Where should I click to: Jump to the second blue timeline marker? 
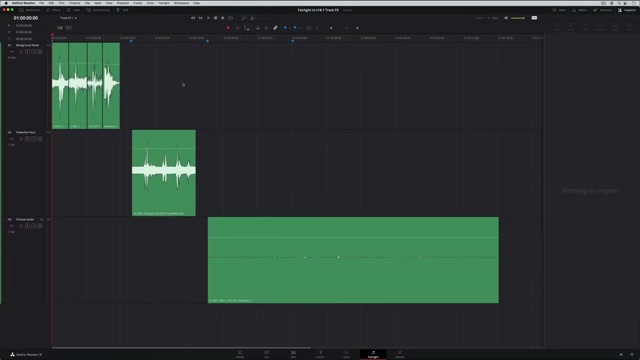[x=207, y=41]
